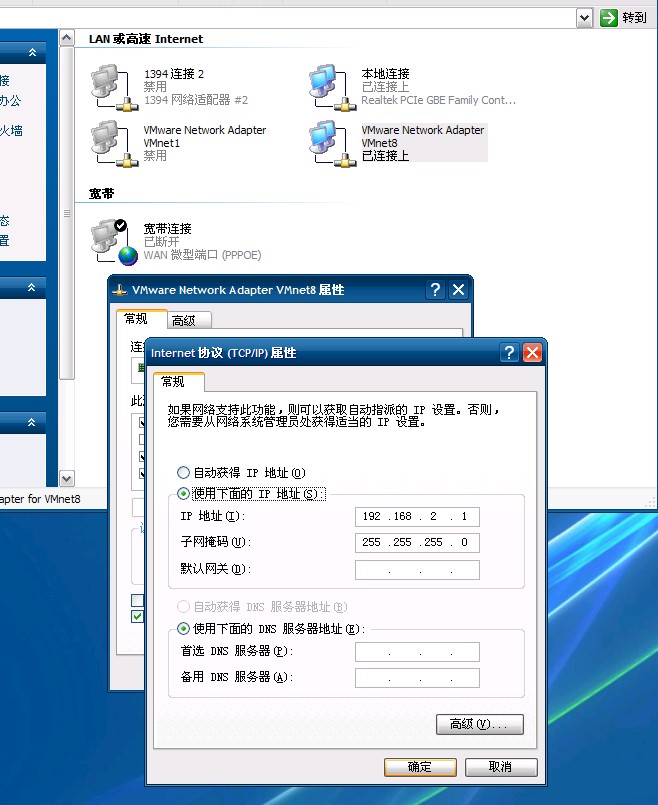The width and height of the screenshot is (658, 805).
Task: Confirm with the 确定 button
Action: [420, 767]
